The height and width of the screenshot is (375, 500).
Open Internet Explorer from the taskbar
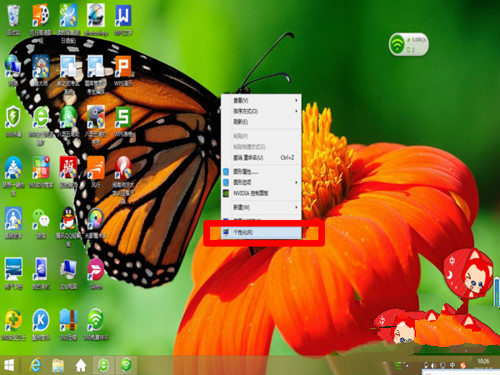click(35, 365)
